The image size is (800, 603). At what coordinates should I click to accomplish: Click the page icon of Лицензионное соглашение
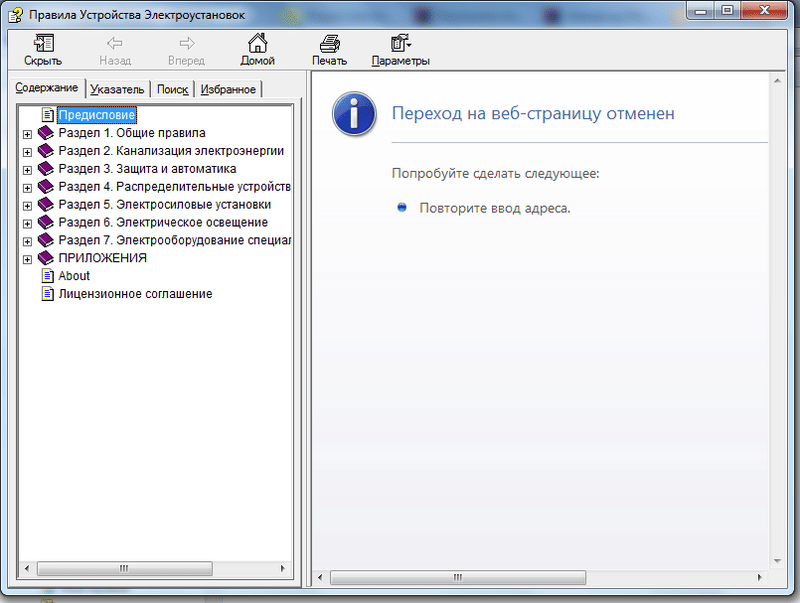tap(46, 294)
